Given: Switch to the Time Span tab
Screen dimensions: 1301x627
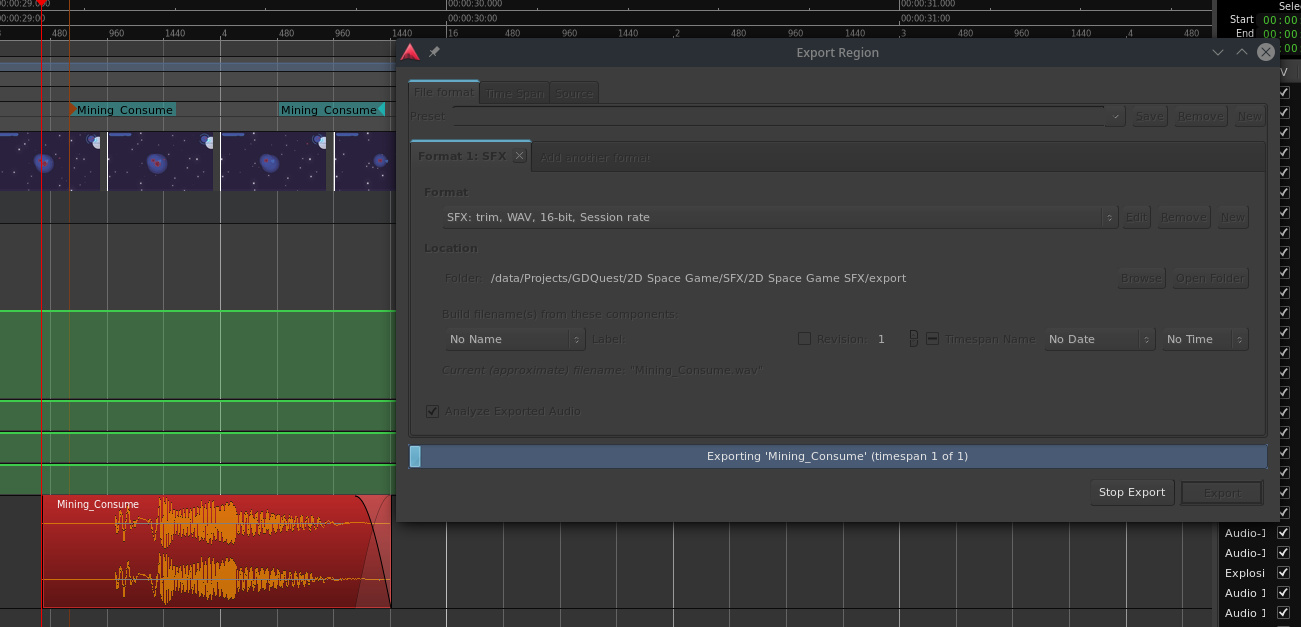Looking at the screenshot, I should pos(515,93).
